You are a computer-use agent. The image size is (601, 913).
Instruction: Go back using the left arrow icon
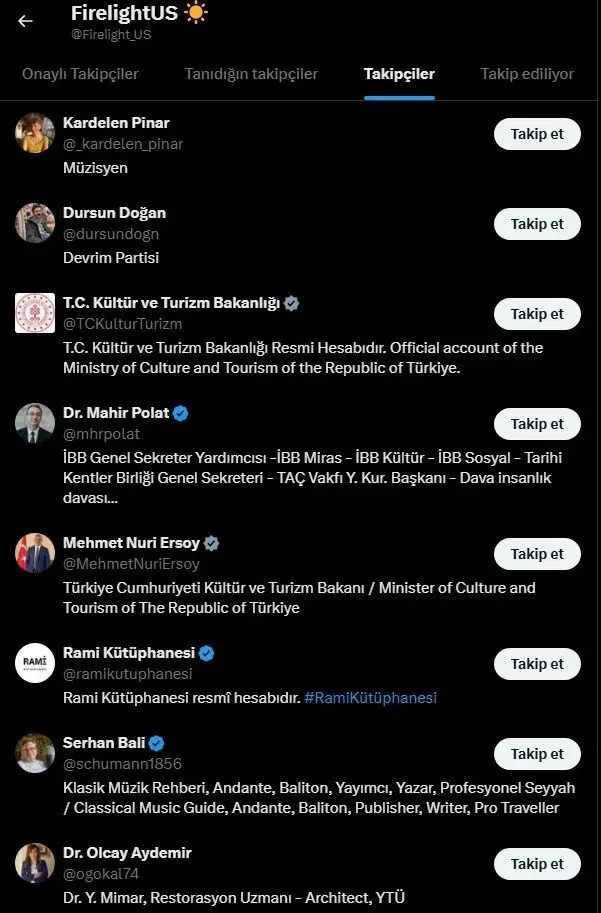pyautogui.click(x=25, y=21)
